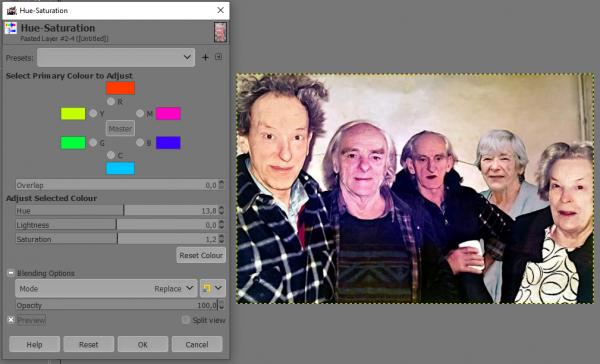Click the layer thumbnail in dialog header

point(220,32)
